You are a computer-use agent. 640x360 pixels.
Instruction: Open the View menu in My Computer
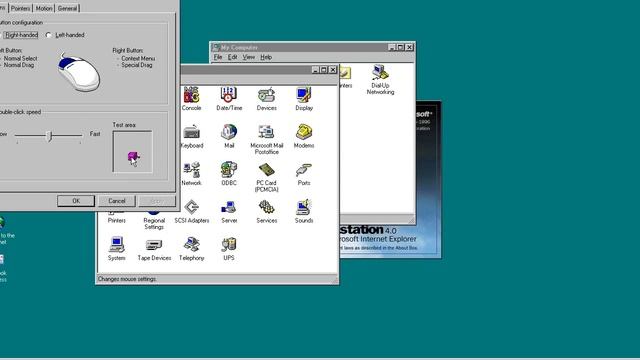[x=249, y=57]
